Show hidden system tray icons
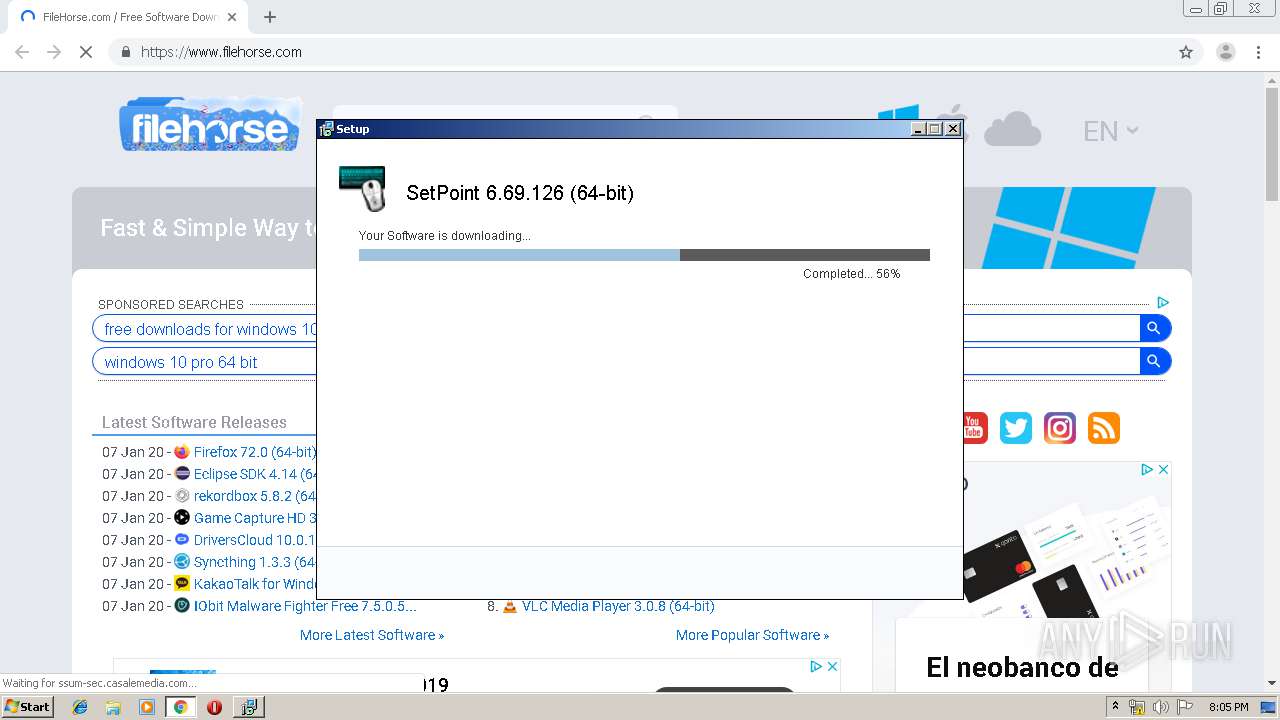 (1116, 706)
